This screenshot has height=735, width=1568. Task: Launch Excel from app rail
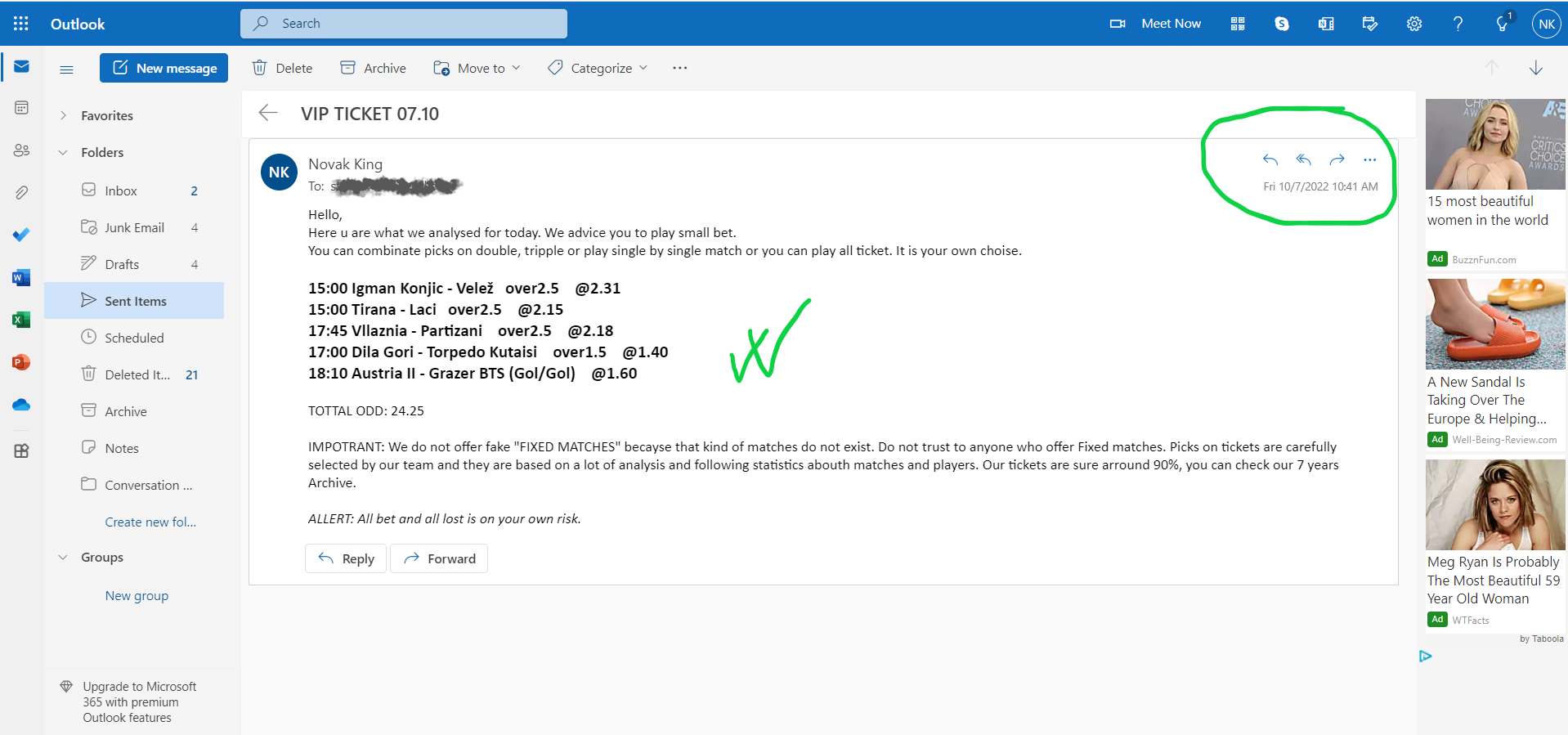[22, 320]
